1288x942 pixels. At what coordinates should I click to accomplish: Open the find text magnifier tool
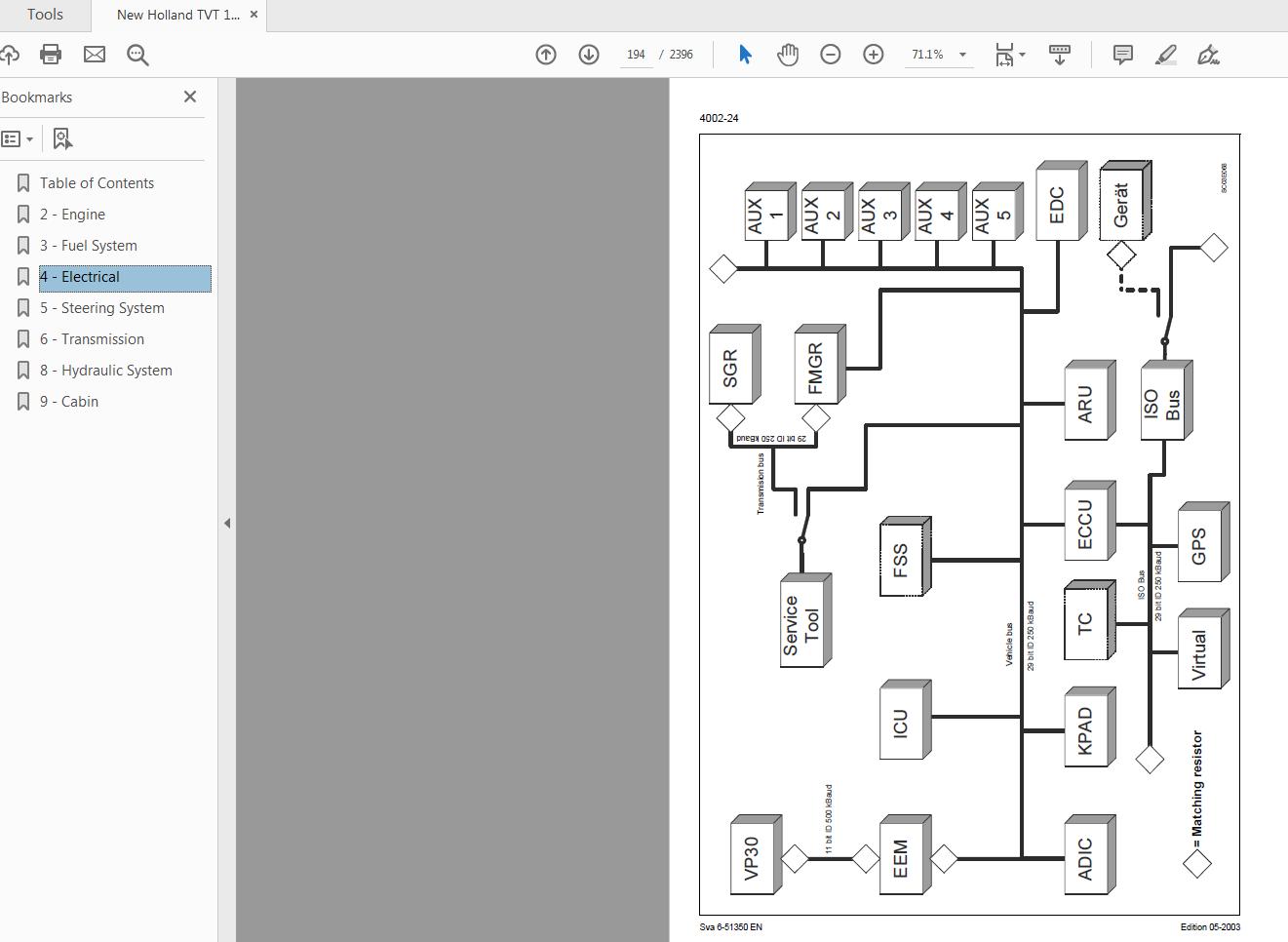[137, 55]
